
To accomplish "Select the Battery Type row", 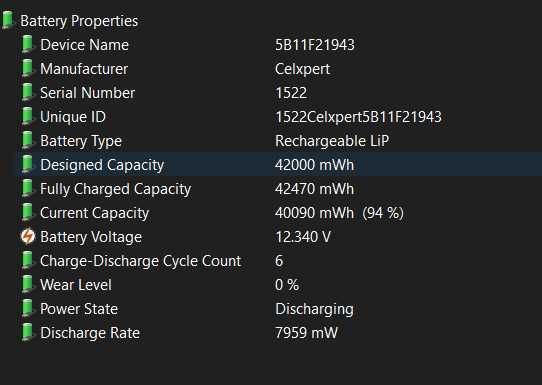I will (280, 141).
